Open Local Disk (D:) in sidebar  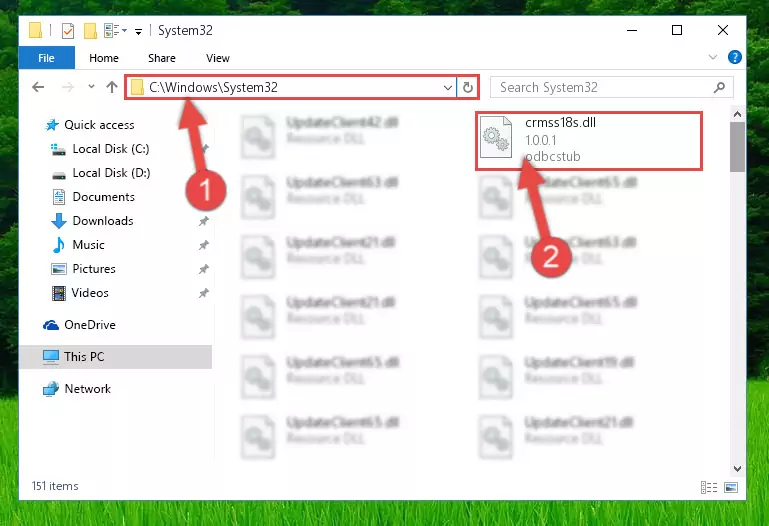coord(111,173)
